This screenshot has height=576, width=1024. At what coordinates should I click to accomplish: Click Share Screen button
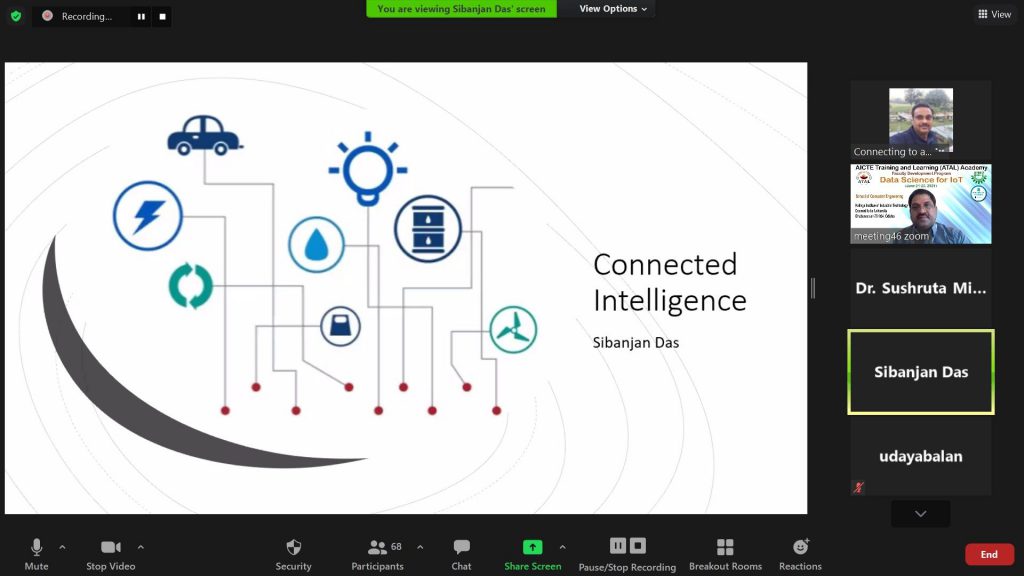click(x=532, y=554)
